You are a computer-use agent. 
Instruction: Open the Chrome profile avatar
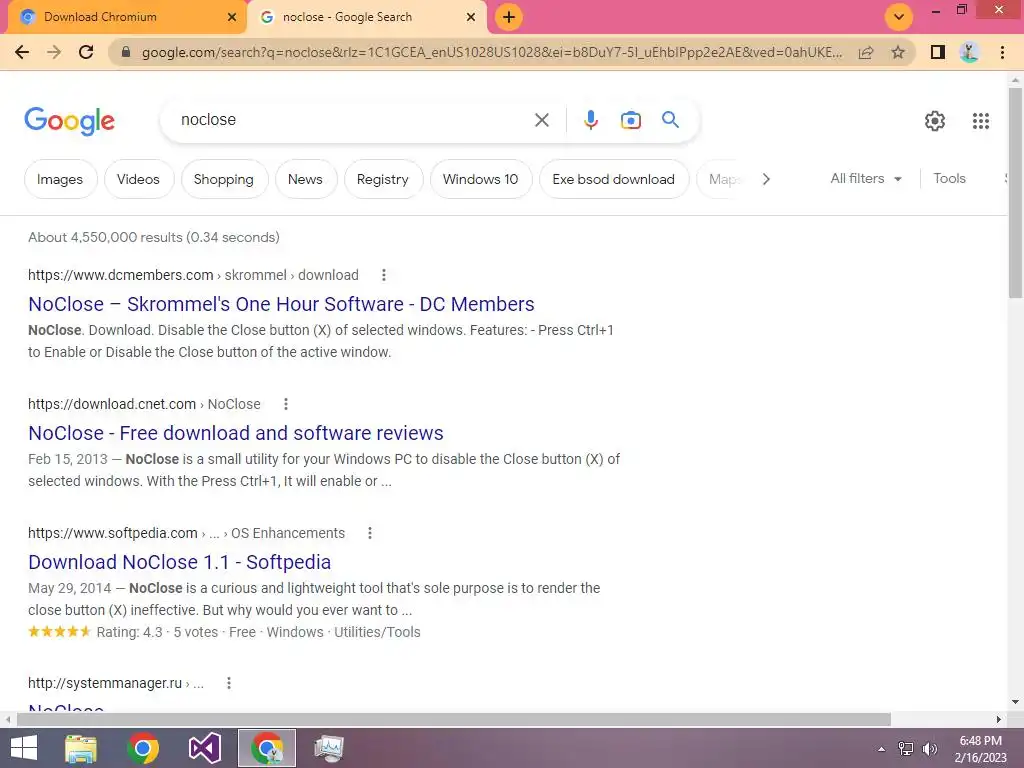point(969,52)
